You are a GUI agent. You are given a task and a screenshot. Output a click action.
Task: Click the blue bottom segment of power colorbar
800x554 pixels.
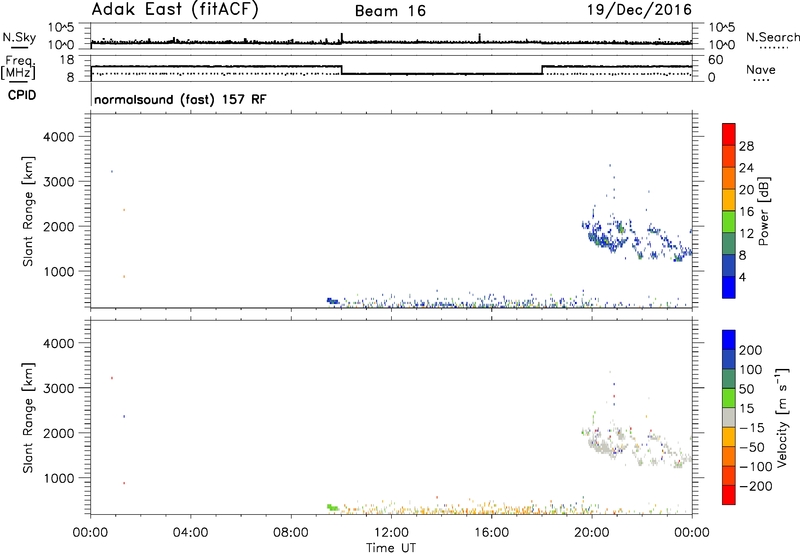coord(729,287)
